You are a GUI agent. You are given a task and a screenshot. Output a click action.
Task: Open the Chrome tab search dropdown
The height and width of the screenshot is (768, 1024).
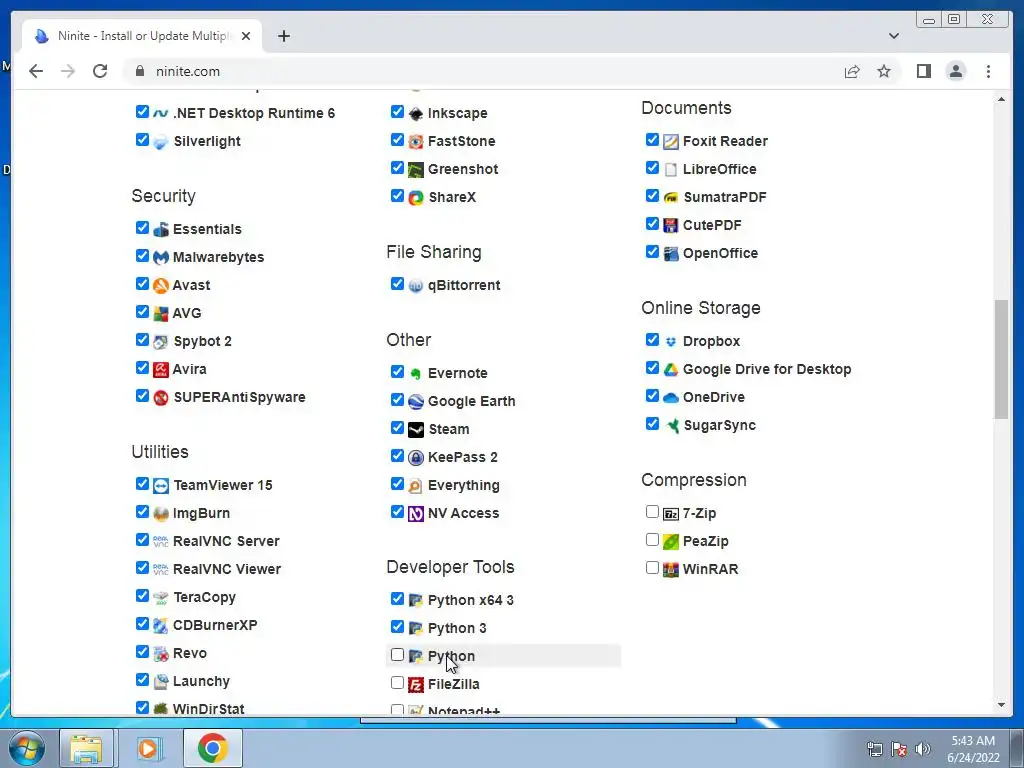click(x=893, y=36)
